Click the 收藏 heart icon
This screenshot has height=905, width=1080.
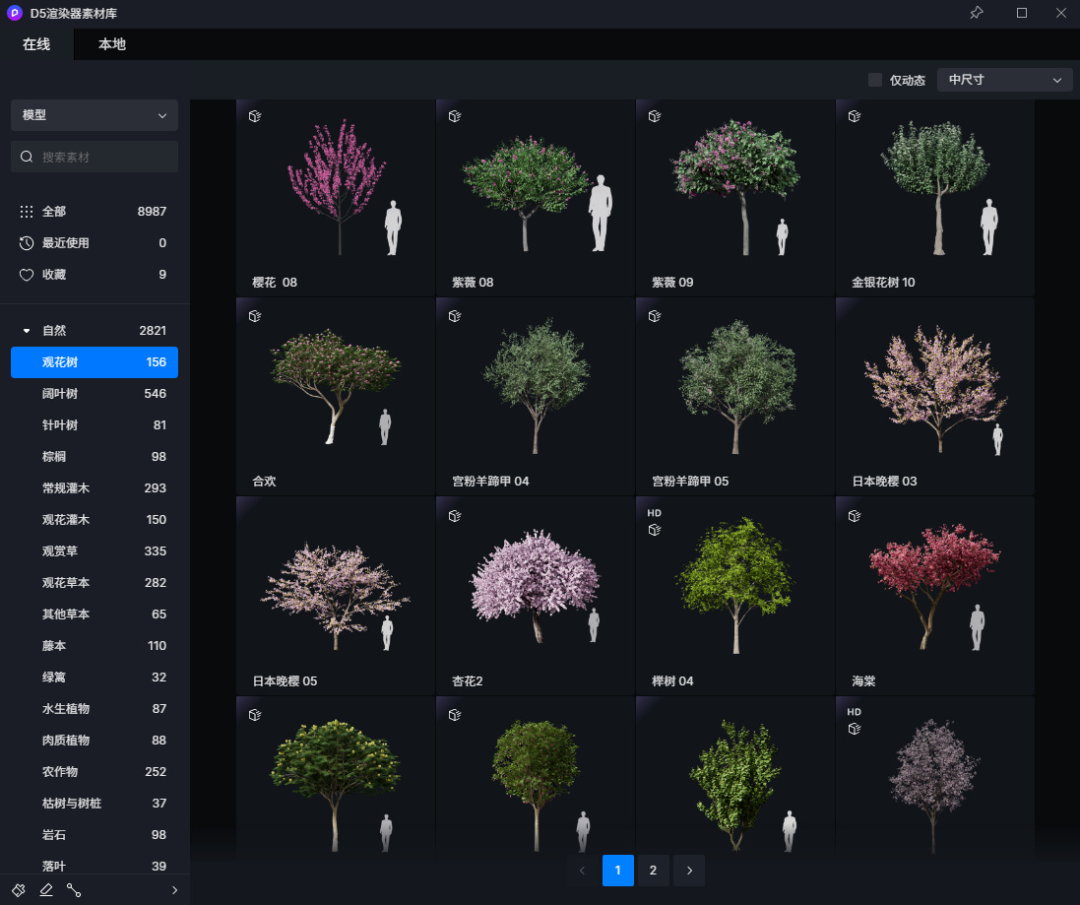27,275
